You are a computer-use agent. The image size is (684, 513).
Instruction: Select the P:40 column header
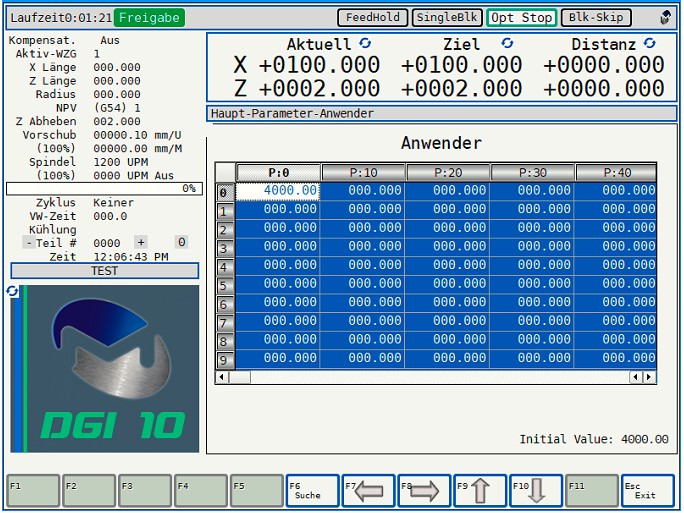pos(616,173)
